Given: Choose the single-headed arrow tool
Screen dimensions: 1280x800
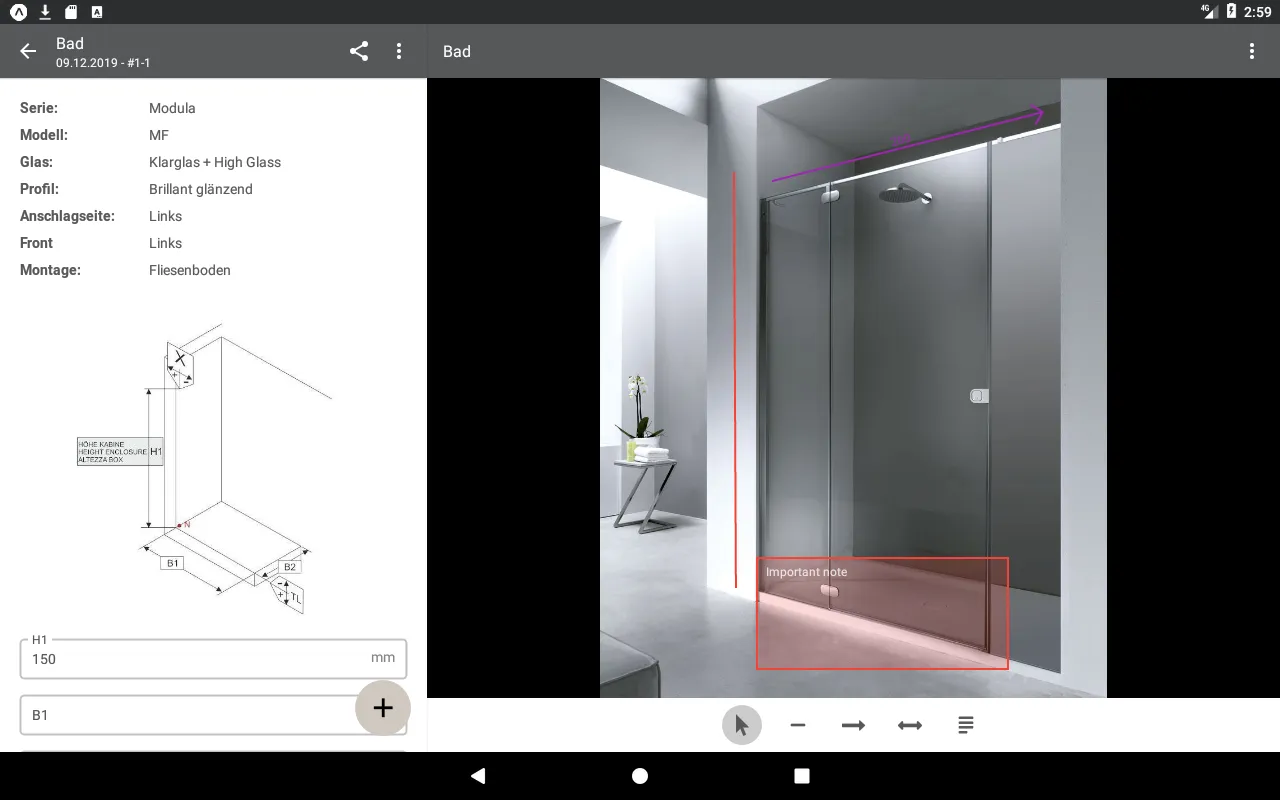Looking at the screenshot, I should pos(854,725).
